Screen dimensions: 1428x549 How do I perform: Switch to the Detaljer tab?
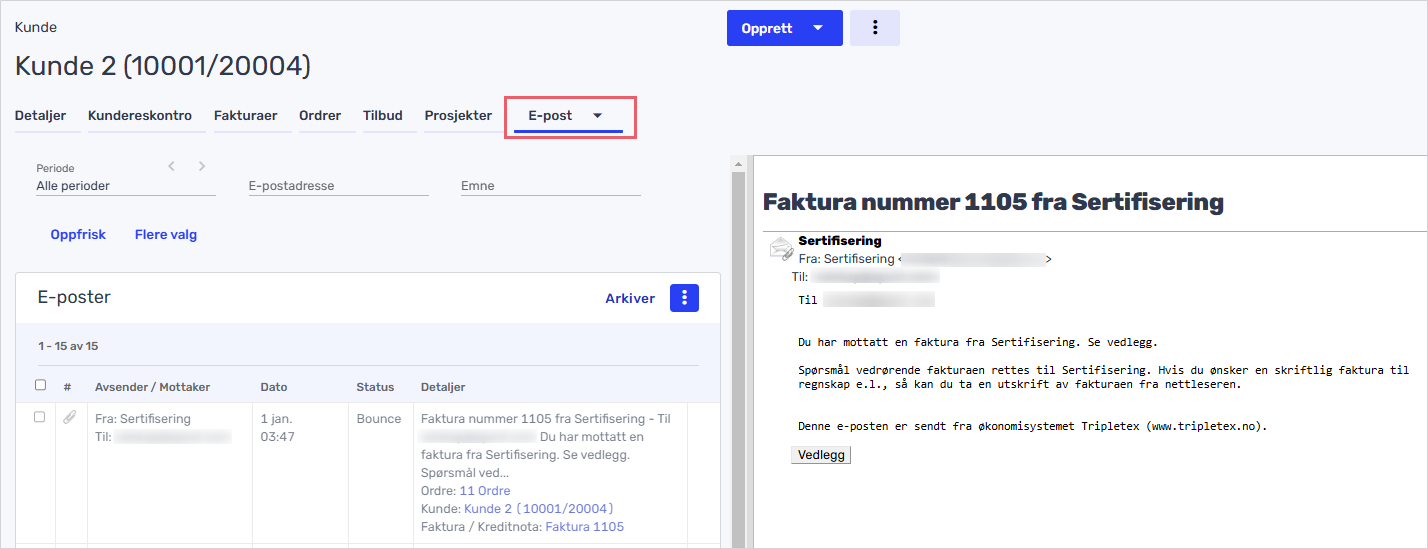click(x=40, y=115)
